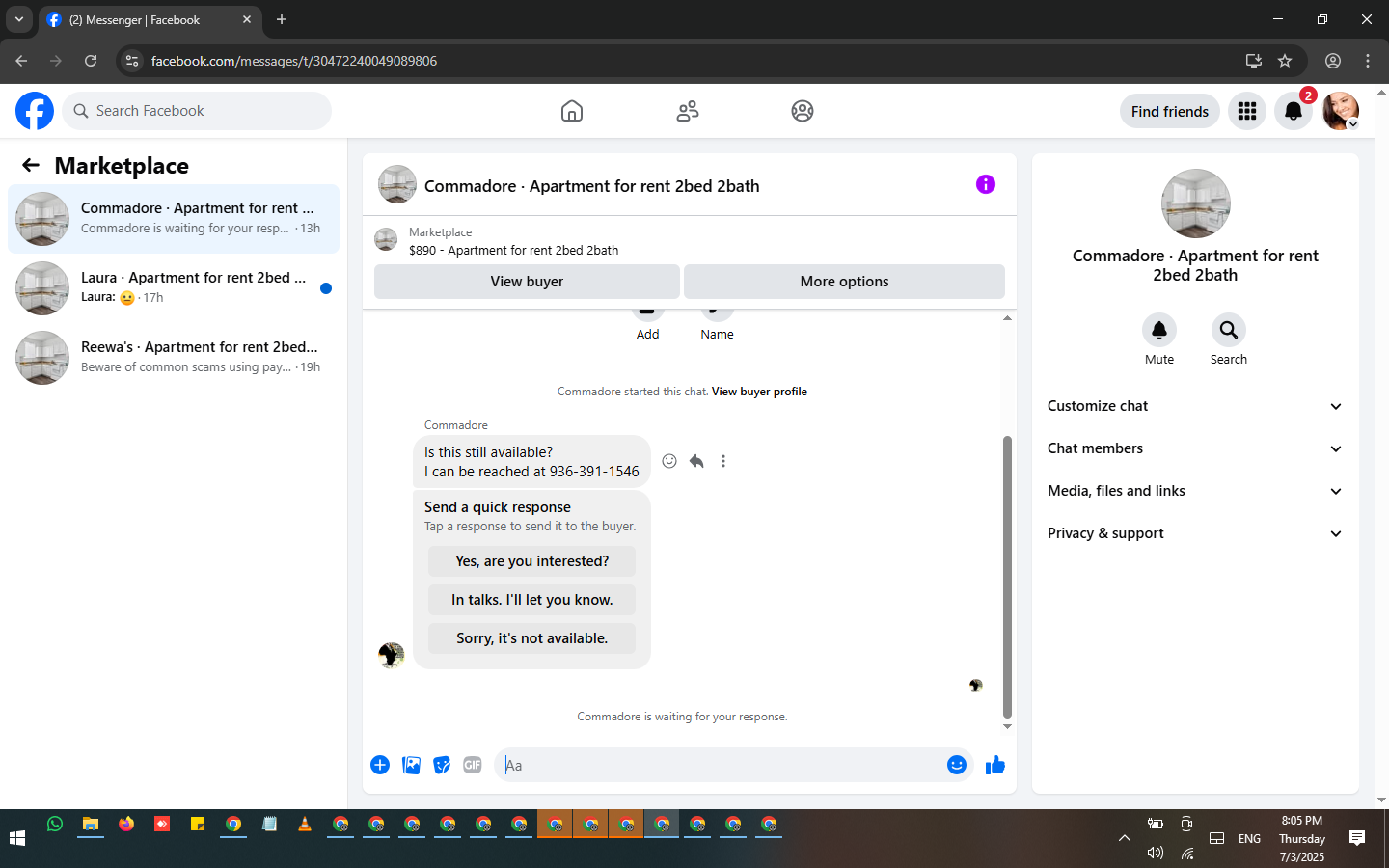
Task: Click the install app icon in address bar
Action: [x=1254, y=61]
